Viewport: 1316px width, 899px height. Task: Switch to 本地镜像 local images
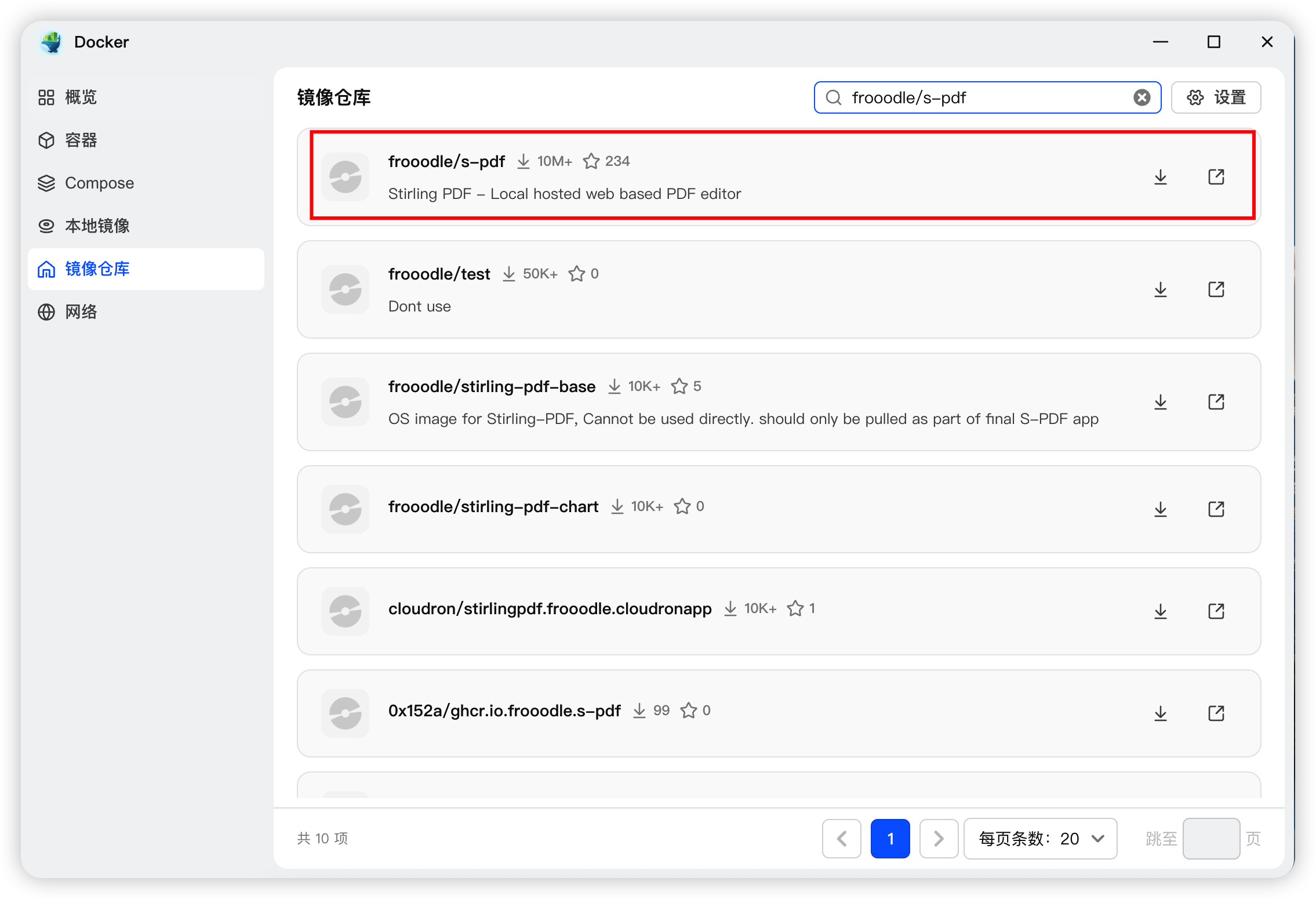(x=97, y=226)
